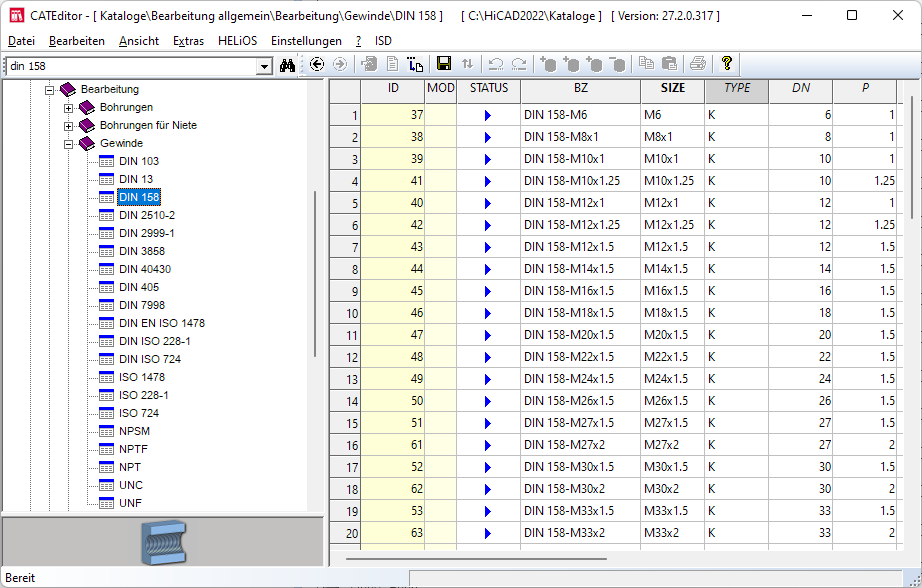This screenshot has width=922, height=588.
Task: Expand the Bohrungen tree node
Action: coord(69,107)
